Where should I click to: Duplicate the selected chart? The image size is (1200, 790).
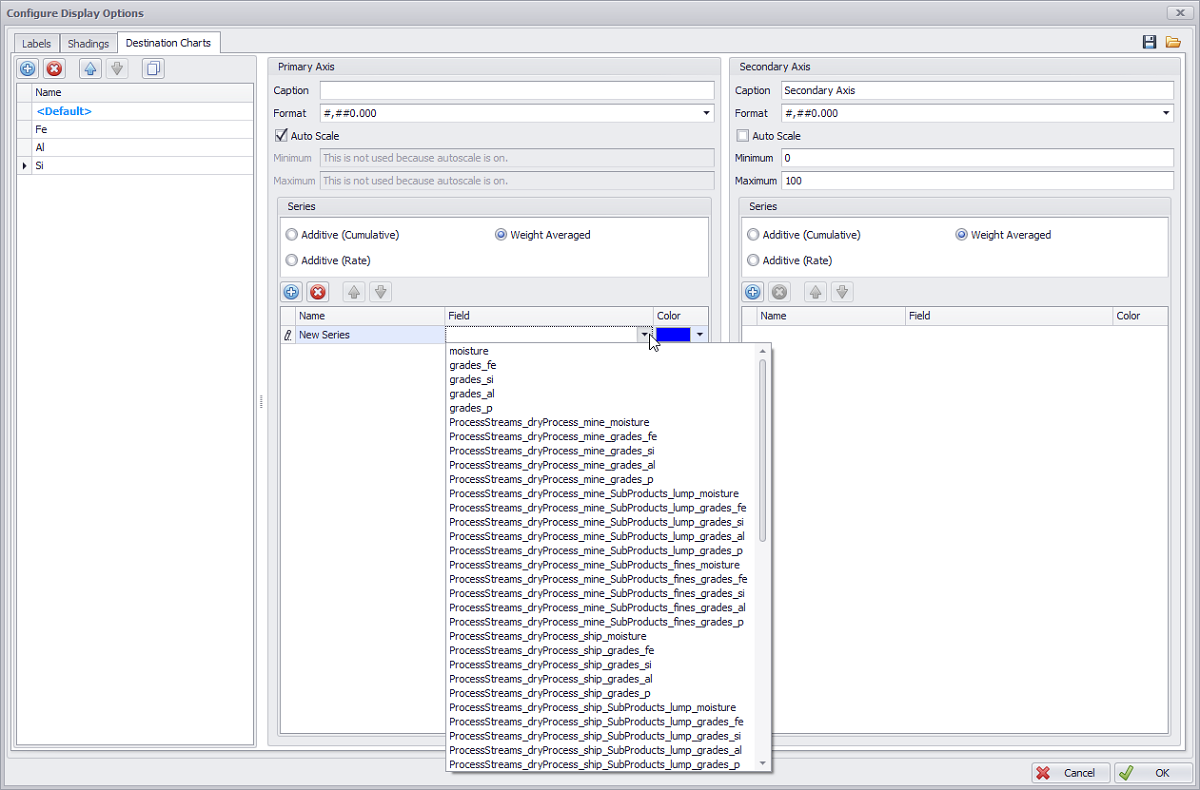(x=153, y=69)
